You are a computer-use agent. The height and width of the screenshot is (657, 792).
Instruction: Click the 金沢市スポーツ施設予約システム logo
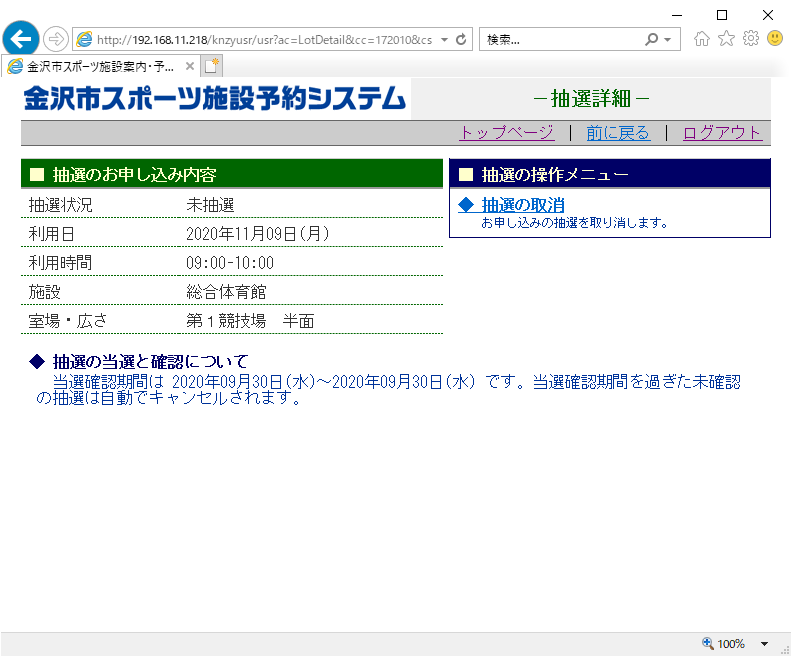coord(215,98)
